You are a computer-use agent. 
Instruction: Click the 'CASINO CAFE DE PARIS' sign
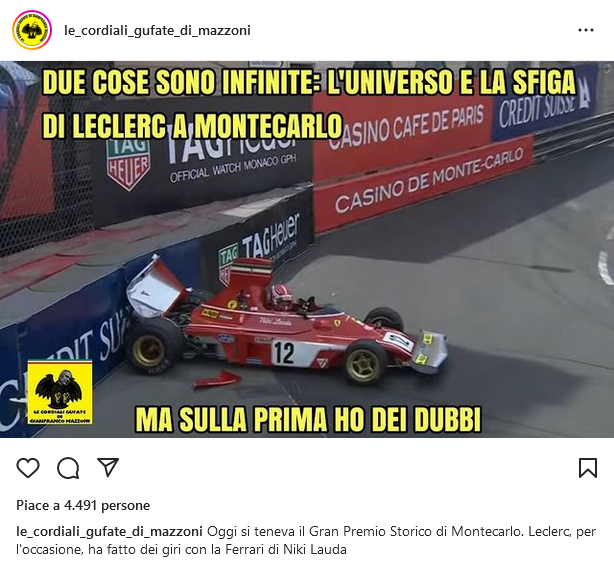(x=405, y=127)
